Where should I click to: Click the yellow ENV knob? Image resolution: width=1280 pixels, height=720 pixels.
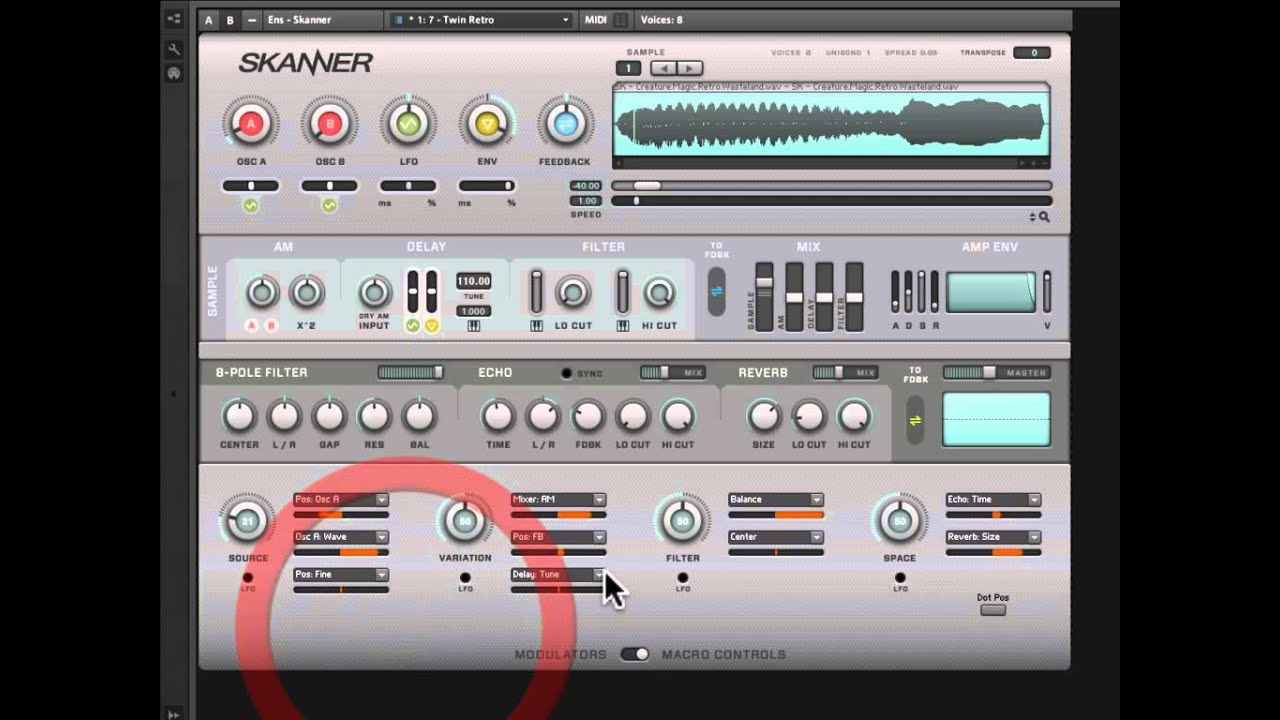click(487, 124)
